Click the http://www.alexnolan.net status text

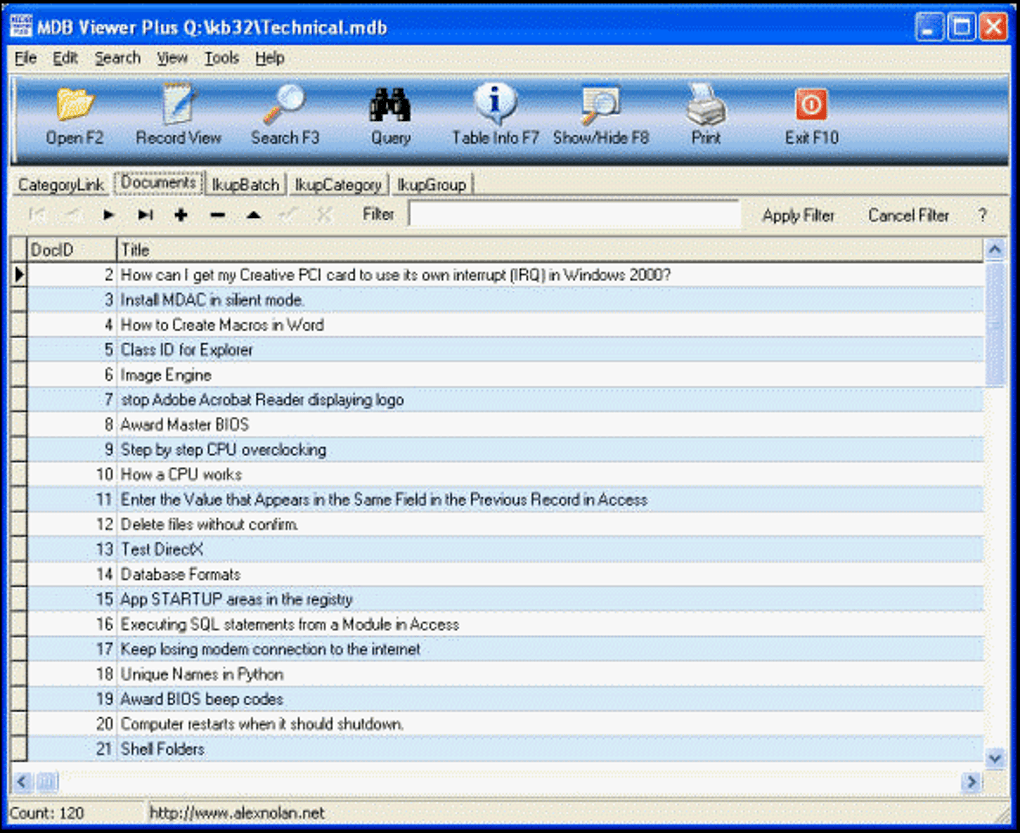(x=237, y=812)
